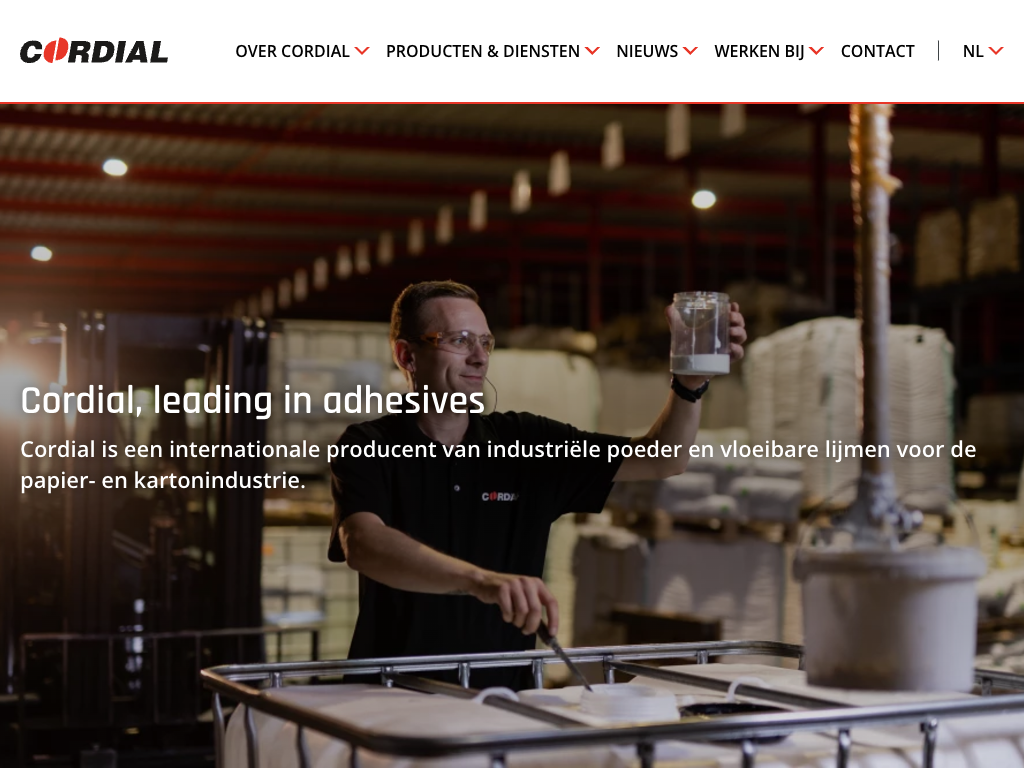Go to the Nieuws menu label
The width and height of the screenshot is (1024, 768).
pos(647,51)
